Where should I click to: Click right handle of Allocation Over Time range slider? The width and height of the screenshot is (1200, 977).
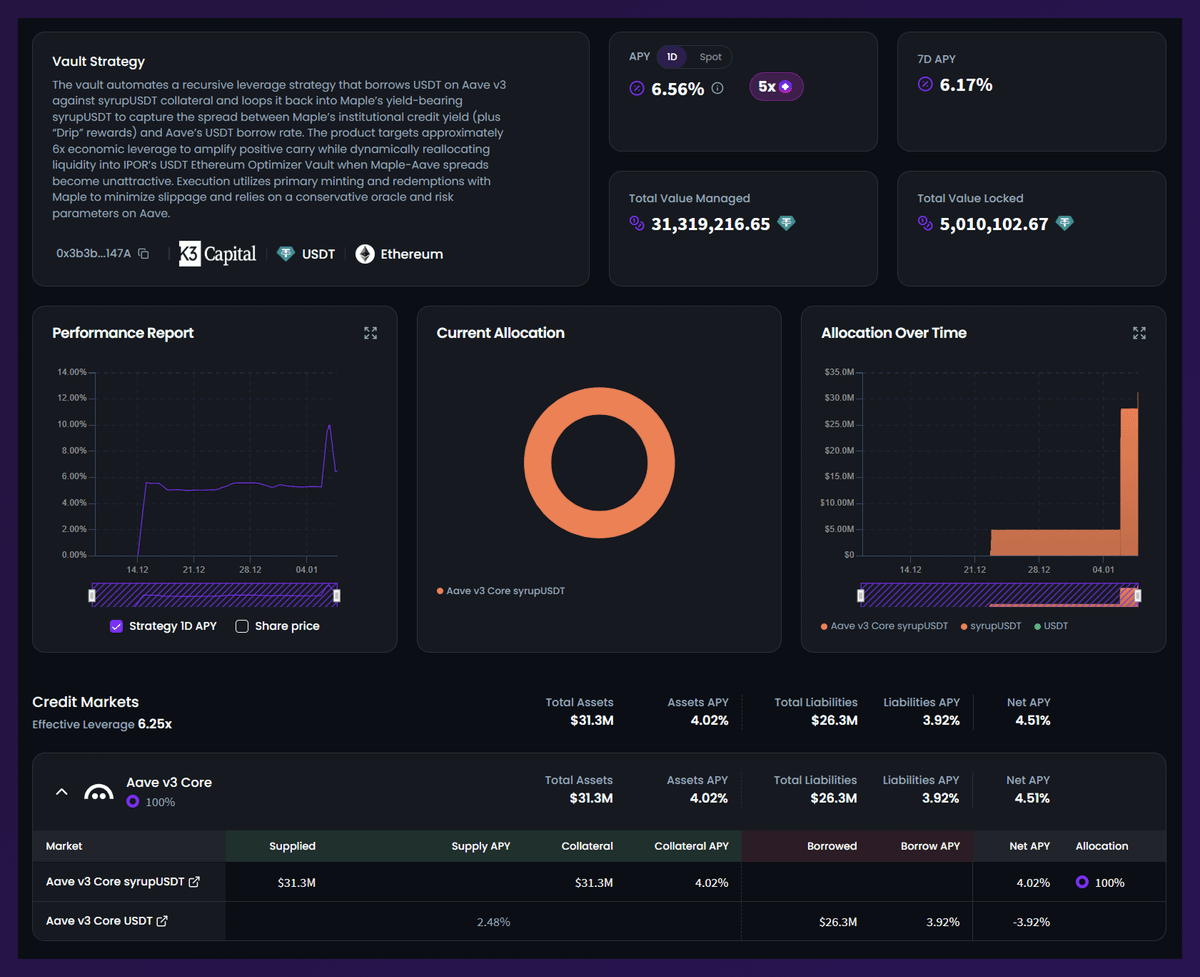[x=1138, y=595]
